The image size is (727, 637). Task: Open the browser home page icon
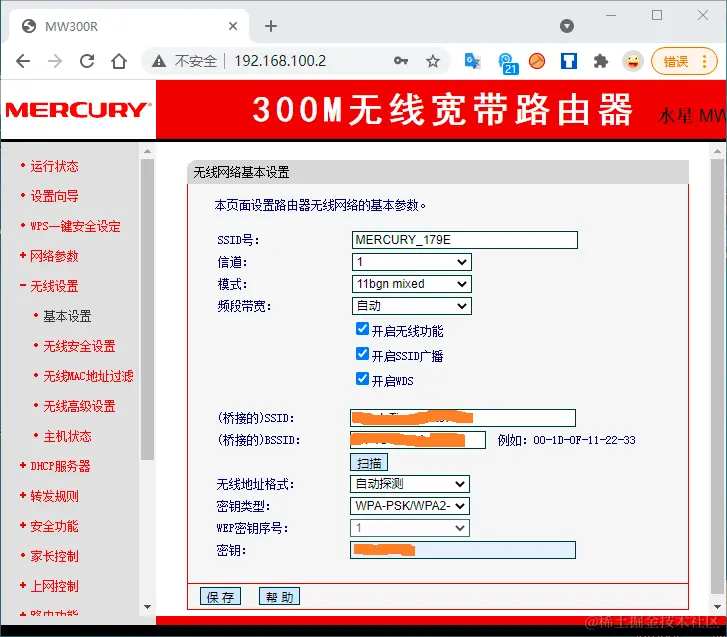click(x=119, y=61)
